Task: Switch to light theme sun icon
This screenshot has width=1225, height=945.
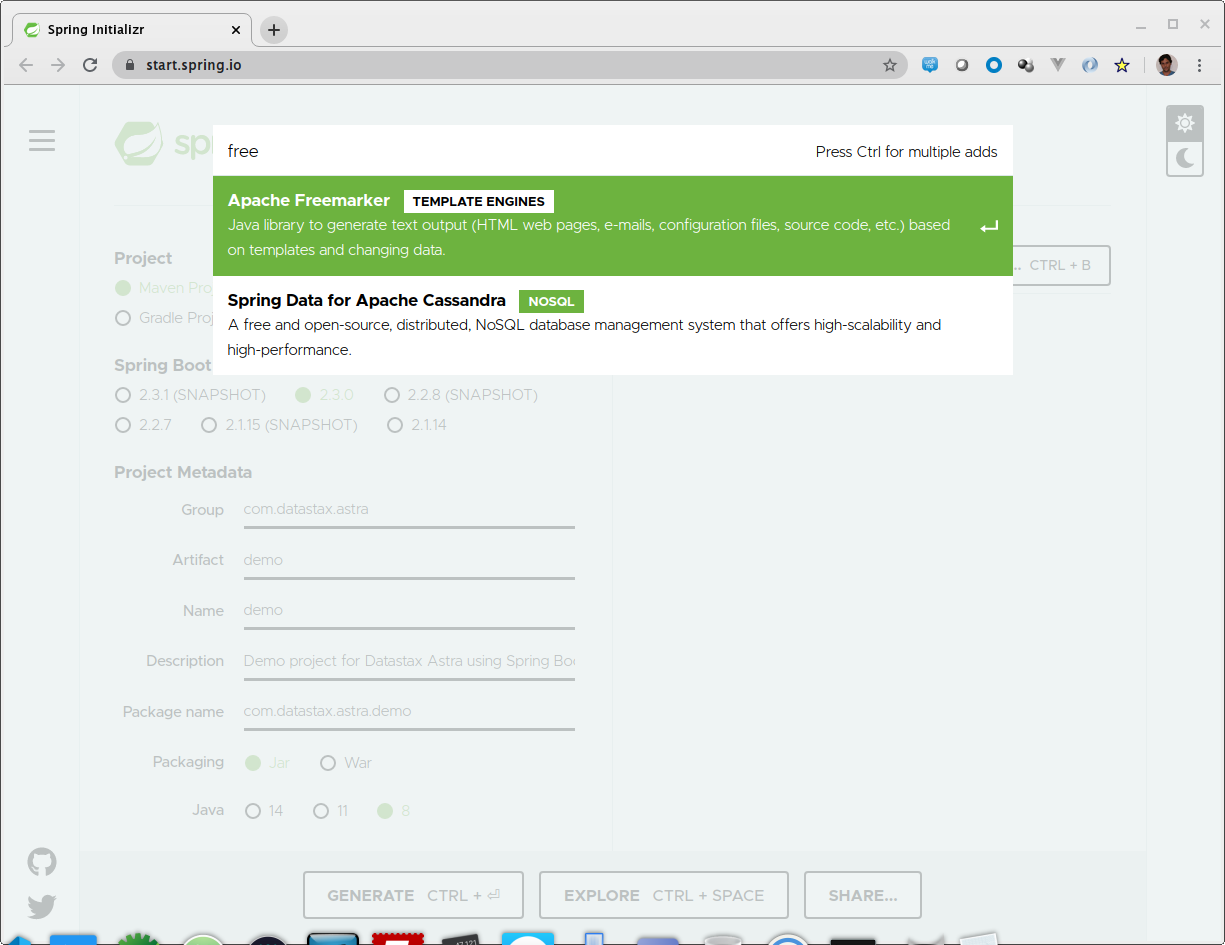Action: (1185, 124)
